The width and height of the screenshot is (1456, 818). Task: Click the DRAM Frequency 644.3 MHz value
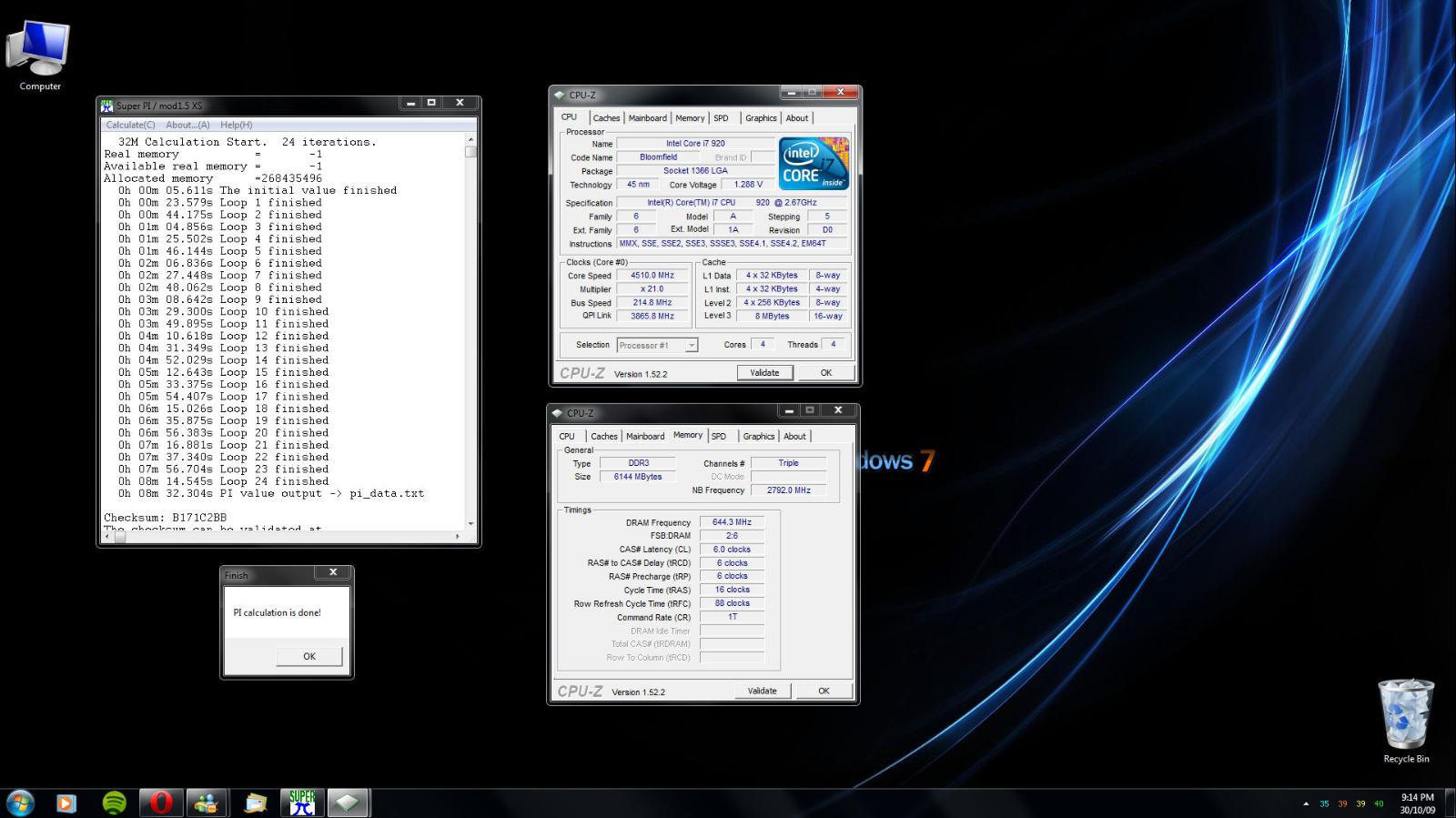(732, 522)
